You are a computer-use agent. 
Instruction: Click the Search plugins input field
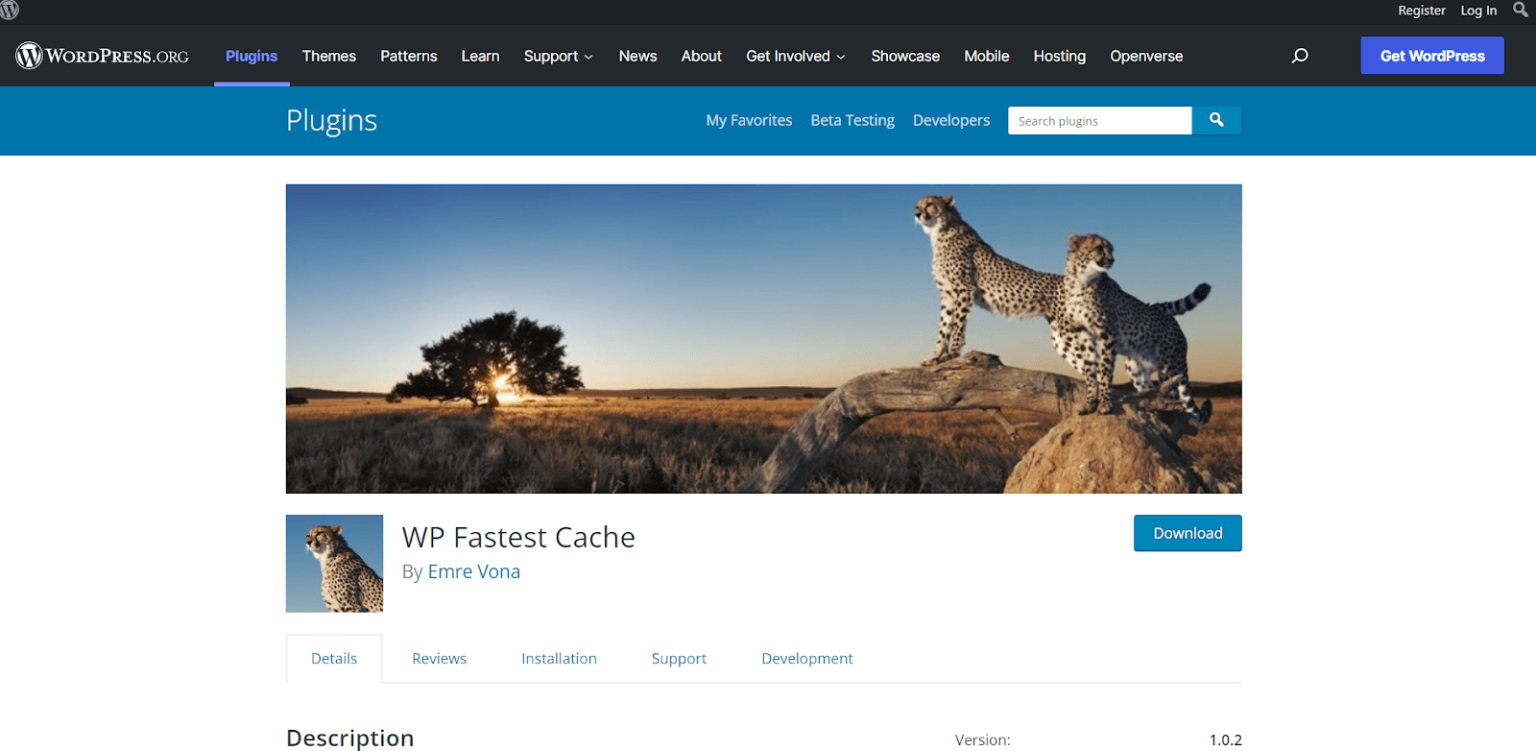pyautogui.click(x=1100, y=120)
